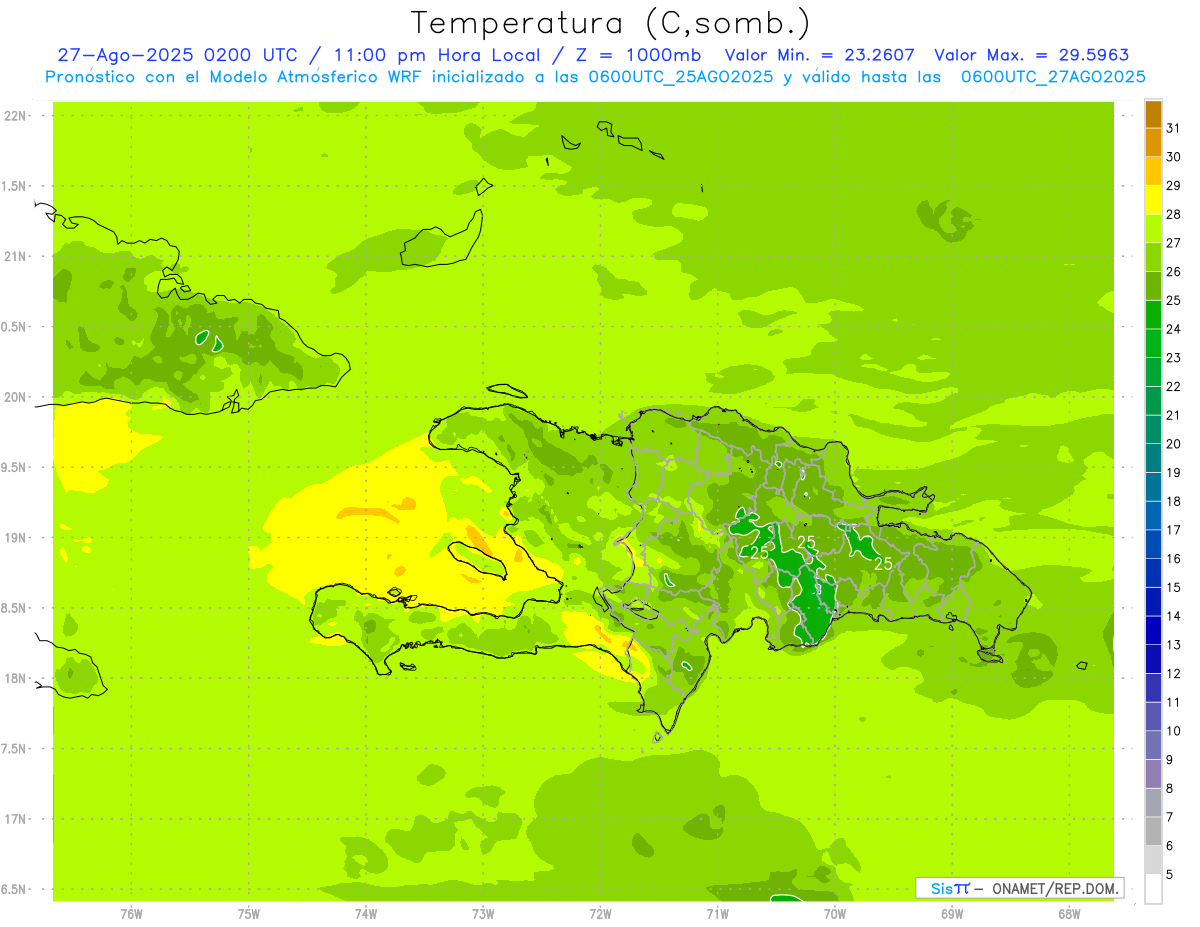Click legend value '31' on the color scale
This screenshot has height=927, width=1200.
[x=1173, y=128]
